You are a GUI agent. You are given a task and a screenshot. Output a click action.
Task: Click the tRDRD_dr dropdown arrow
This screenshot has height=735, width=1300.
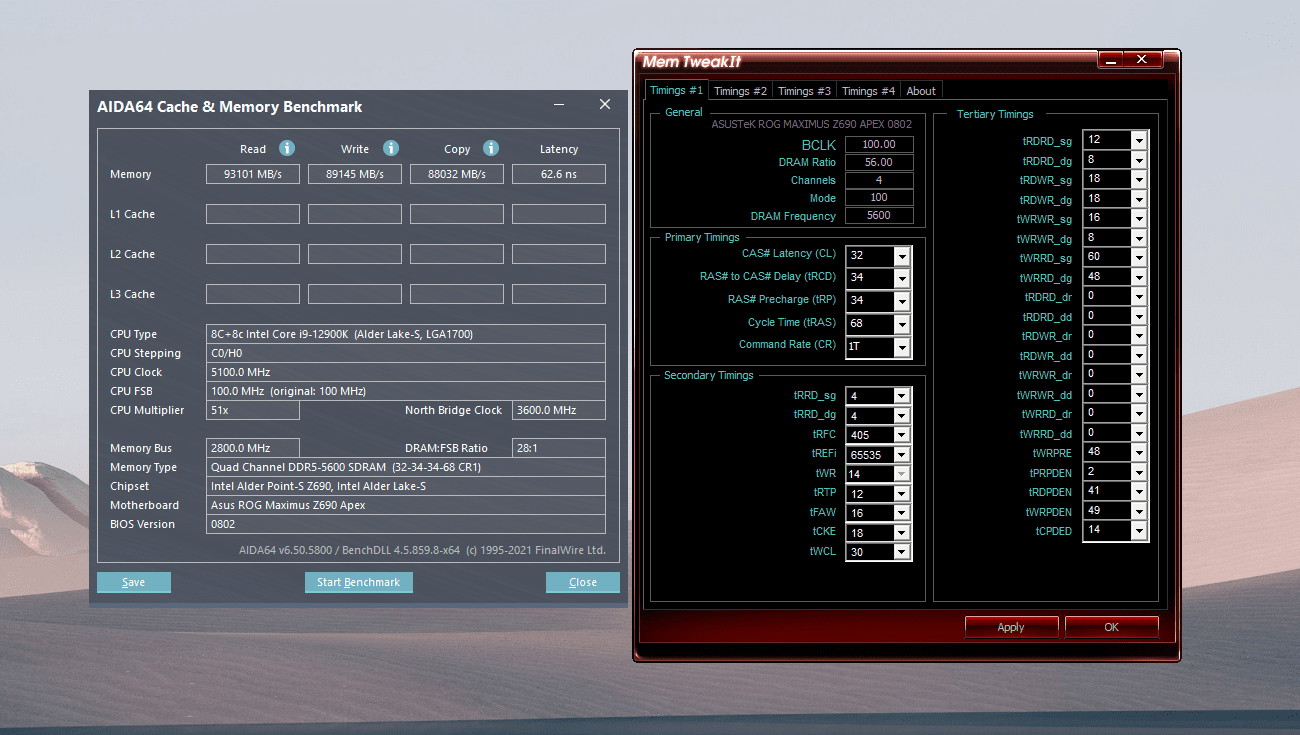1139,297
